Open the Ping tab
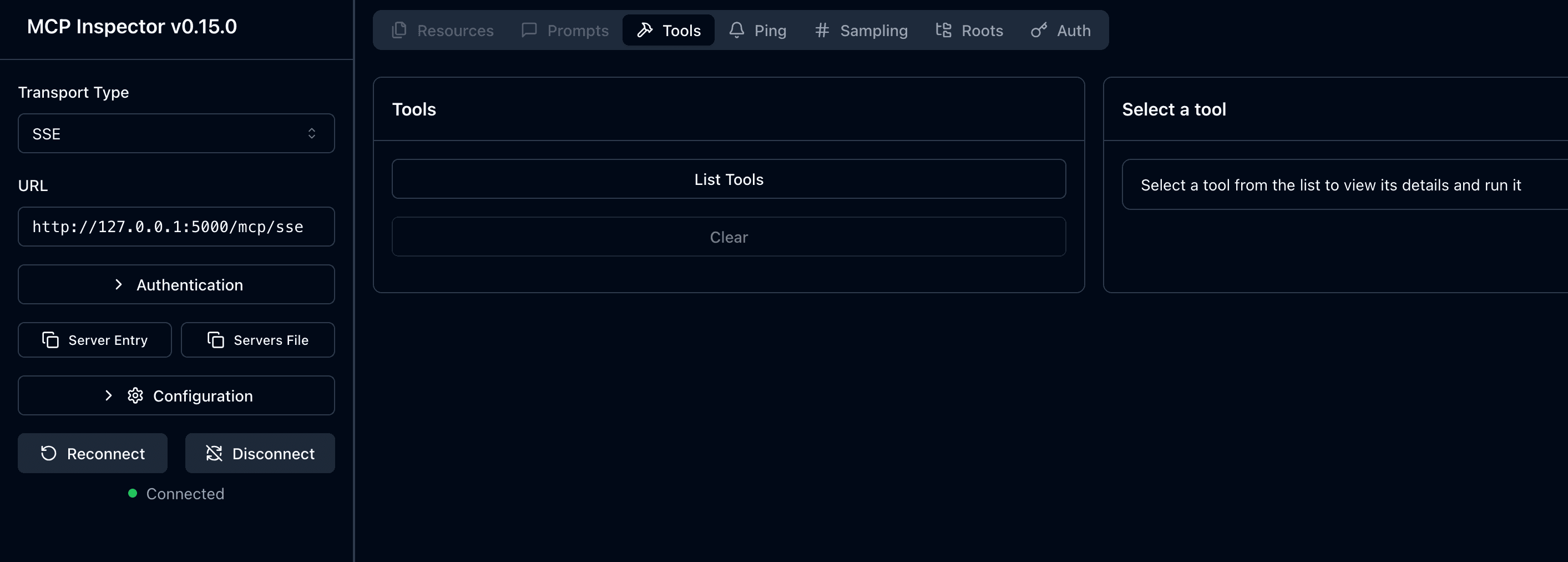The image size is (1568, 562). [758, 30]
